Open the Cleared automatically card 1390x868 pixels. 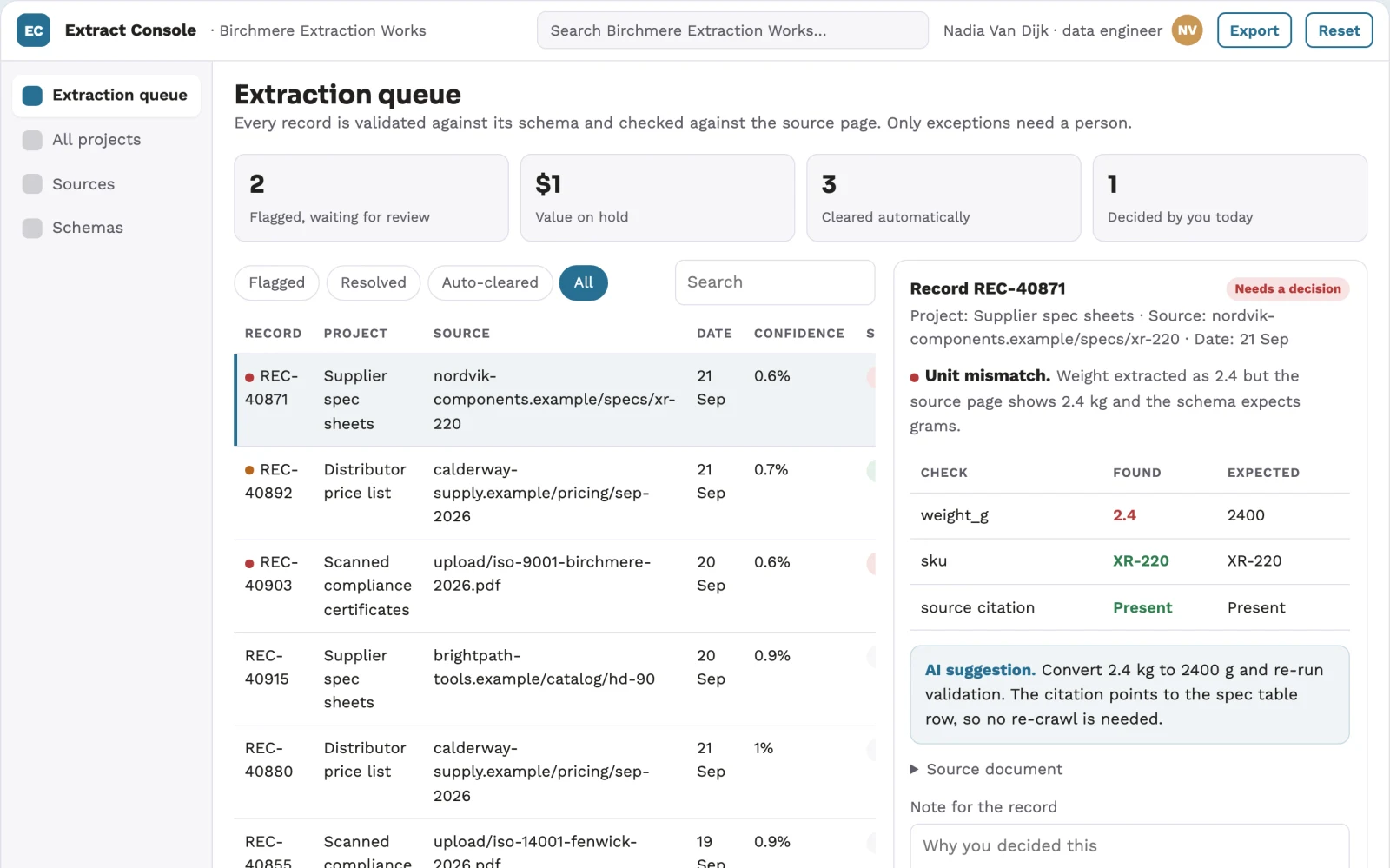943,198
